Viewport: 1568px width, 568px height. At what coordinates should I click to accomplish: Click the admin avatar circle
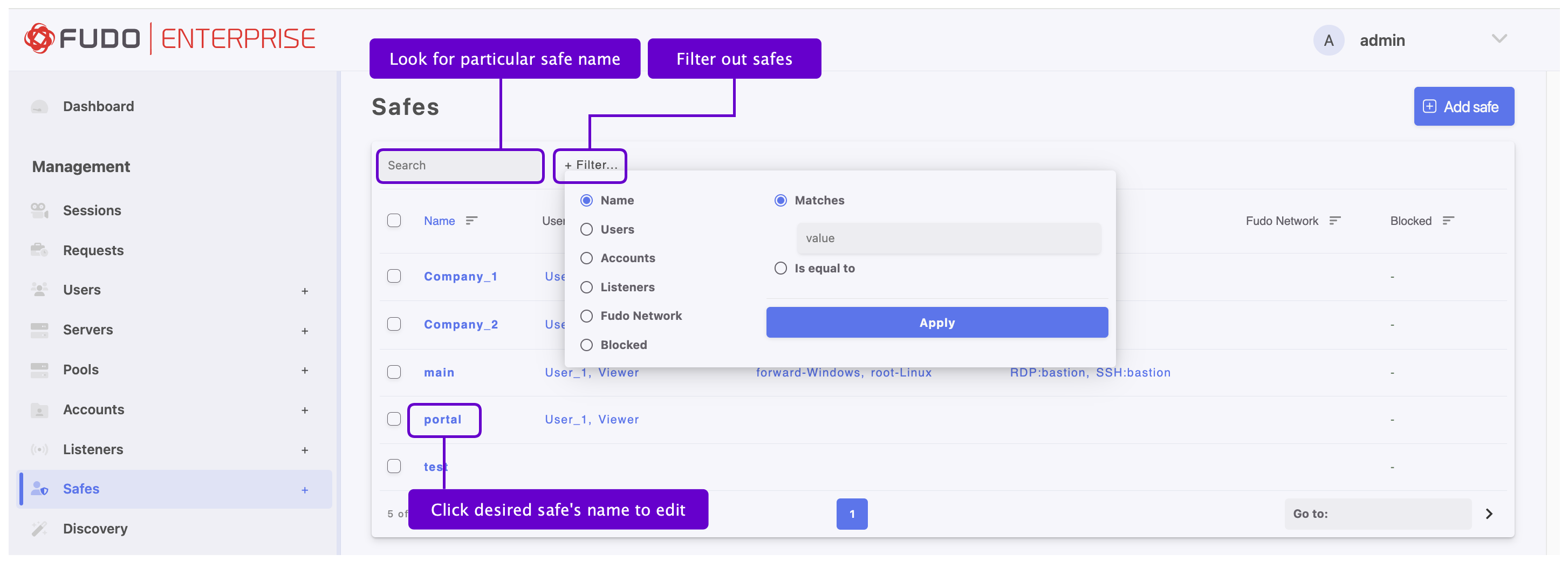pyautogui.click(x=1329, y=40)
